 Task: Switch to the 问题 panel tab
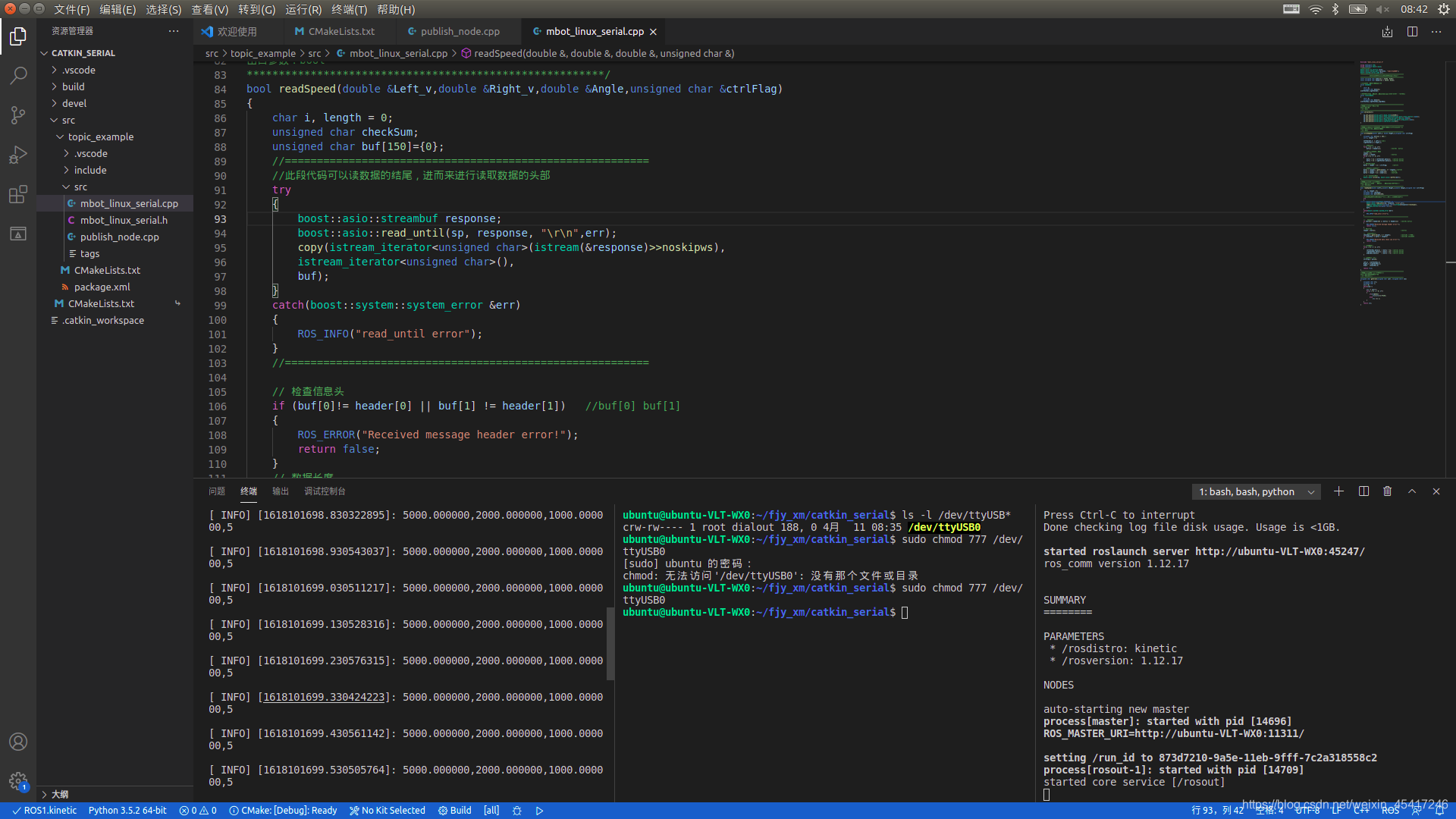pos(217,491)
